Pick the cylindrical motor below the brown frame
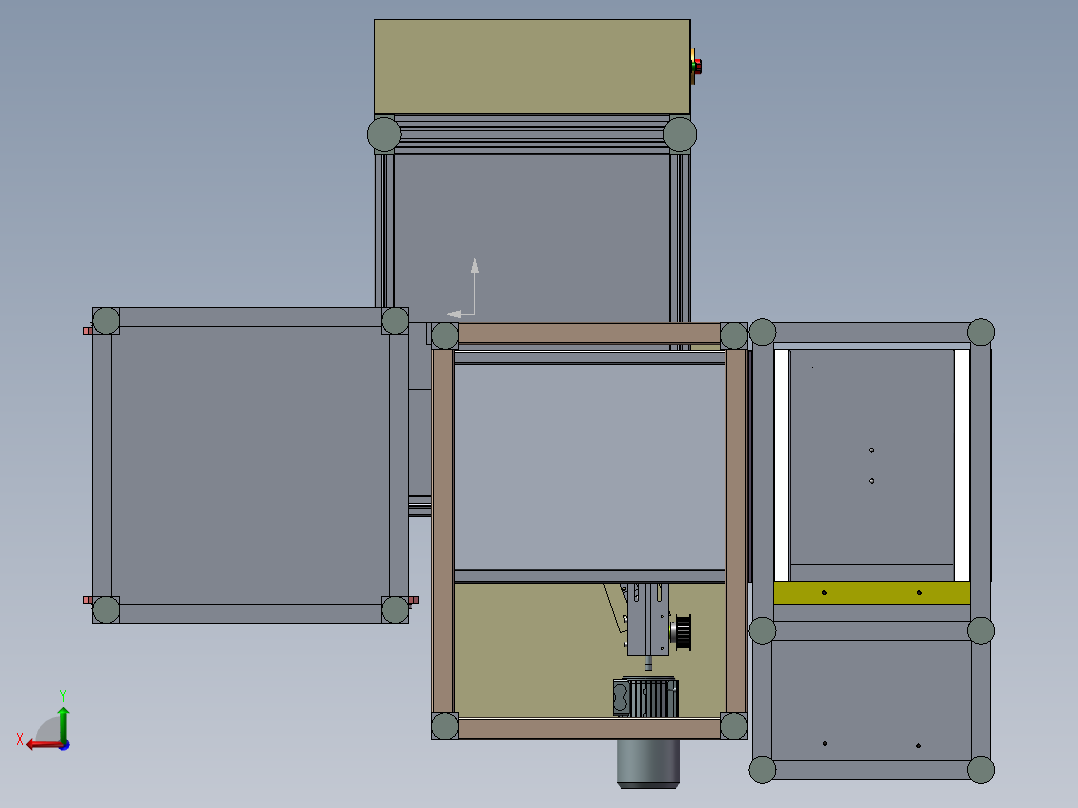 (648, 763)
